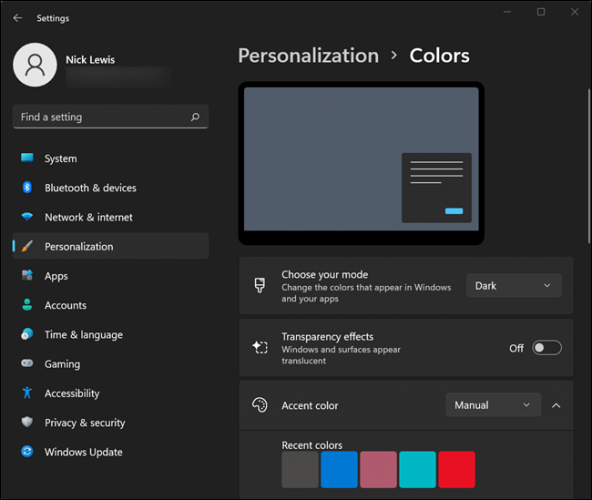Open Accounts settings category

click(111, 305)
